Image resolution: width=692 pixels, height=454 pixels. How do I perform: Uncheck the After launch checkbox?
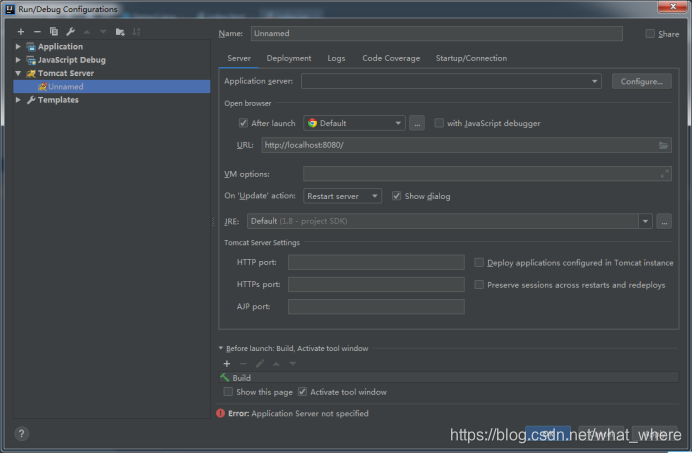coord(243,123)
